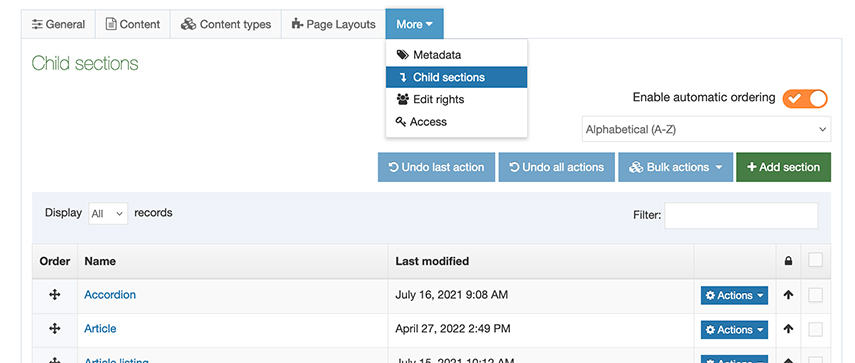855x363 pixels.
Task: Switch to the Content tab
Action: pos(133,25)
